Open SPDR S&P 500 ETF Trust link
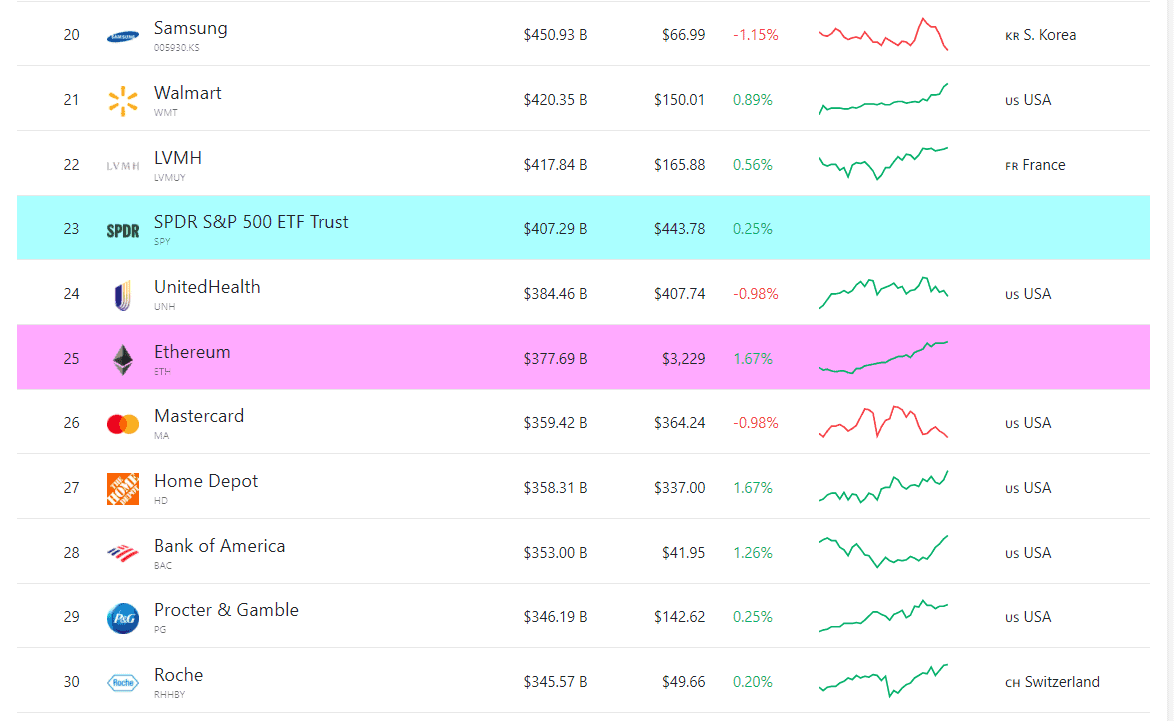Screen dimensions: 1174x721 point(251,222)
